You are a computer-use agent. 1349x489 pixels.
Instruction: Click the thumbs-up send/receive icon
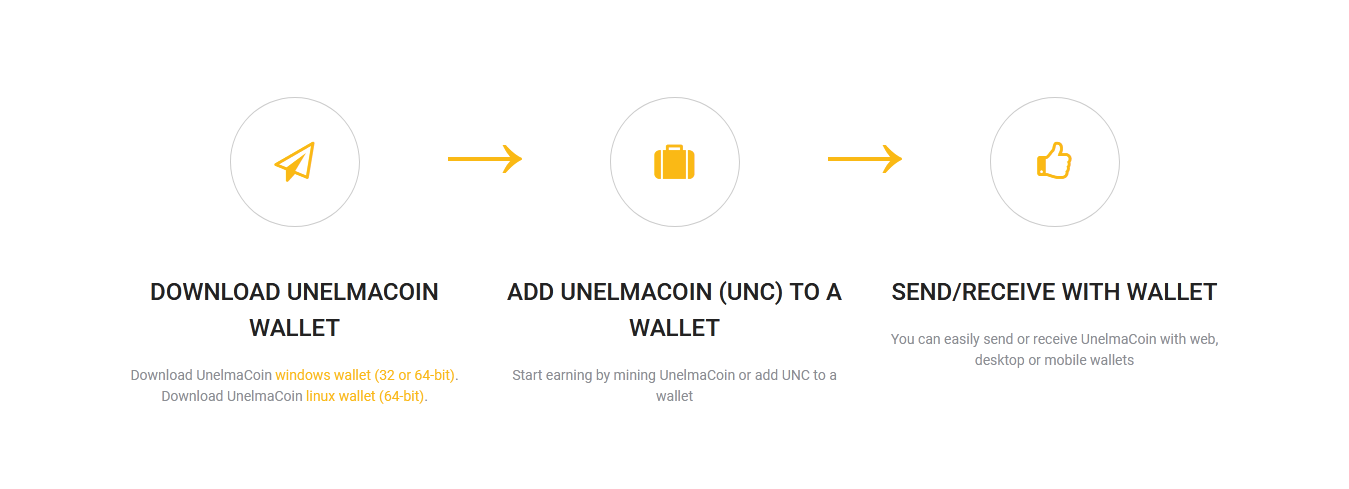pyautogui.click(x=1054, y=161)
